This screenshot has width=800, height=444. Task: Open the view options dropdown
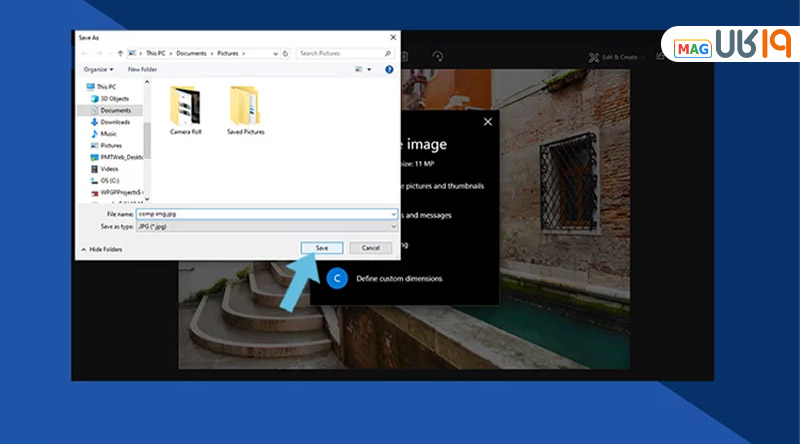[x=362, y=70]
